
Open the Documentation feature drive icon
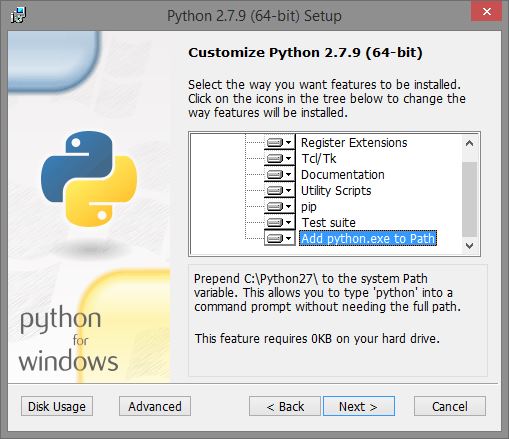tap(280, 175)
